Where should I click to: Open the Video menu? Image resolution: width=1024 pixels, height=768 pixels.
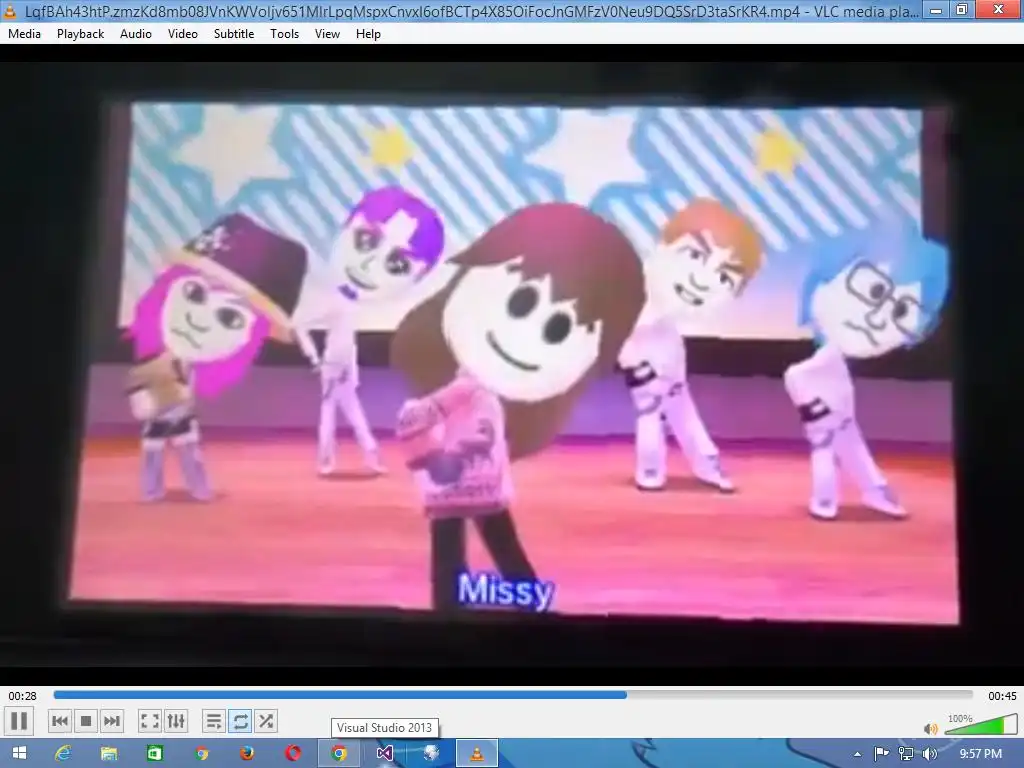(183, 34)
